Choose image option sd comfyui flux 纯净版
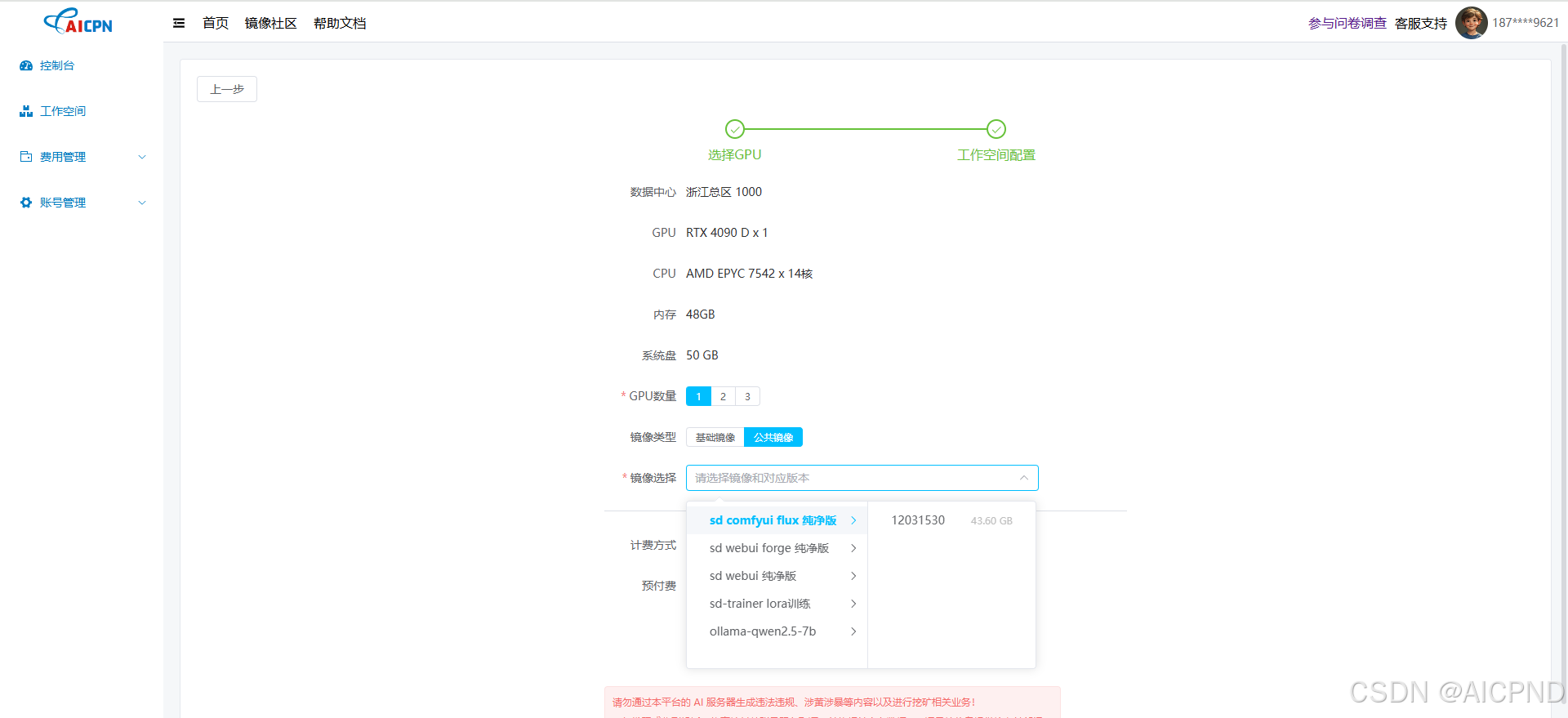The image size is (1568, 718). 777,520
